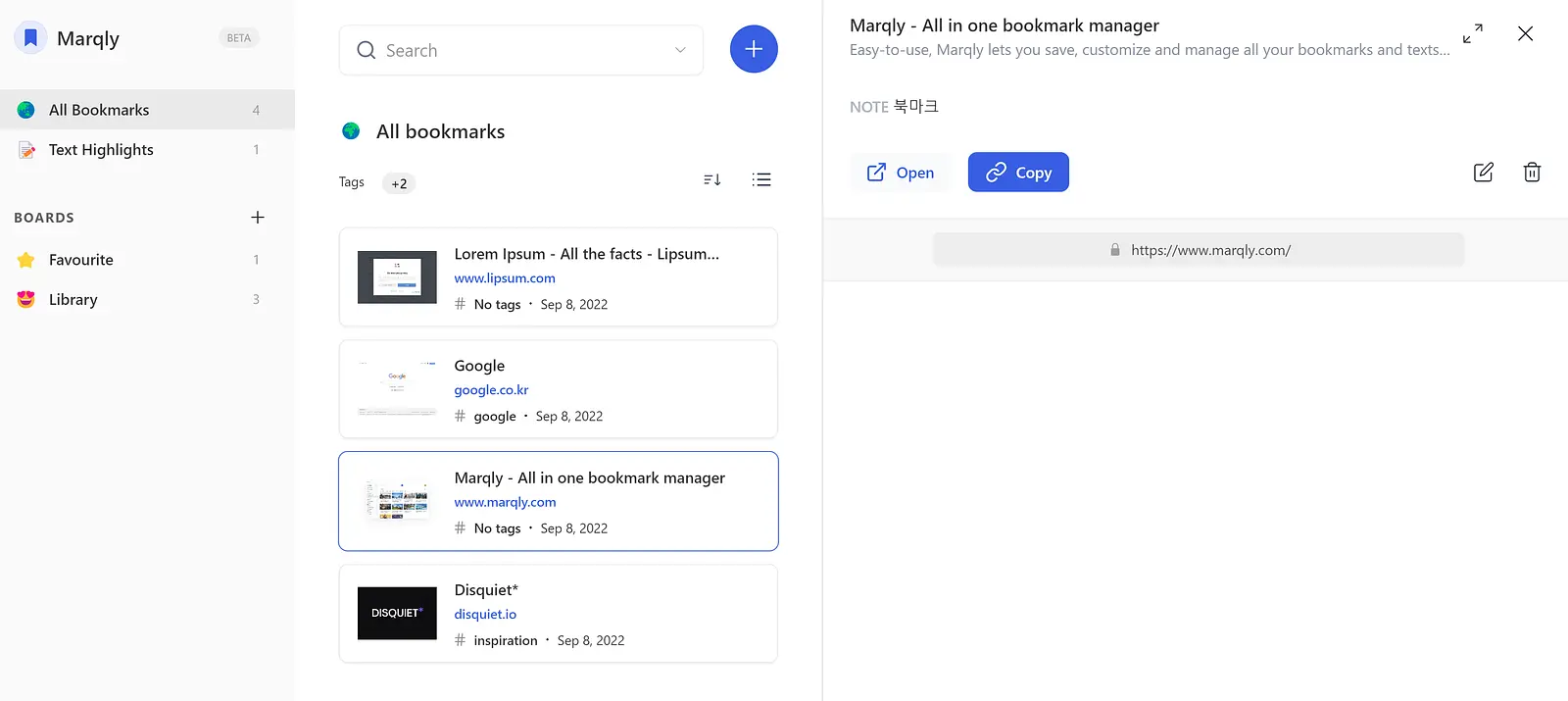
Task: Delete bookmark using trash icon
Action: pyautogui.click(x=1532, y=173)
